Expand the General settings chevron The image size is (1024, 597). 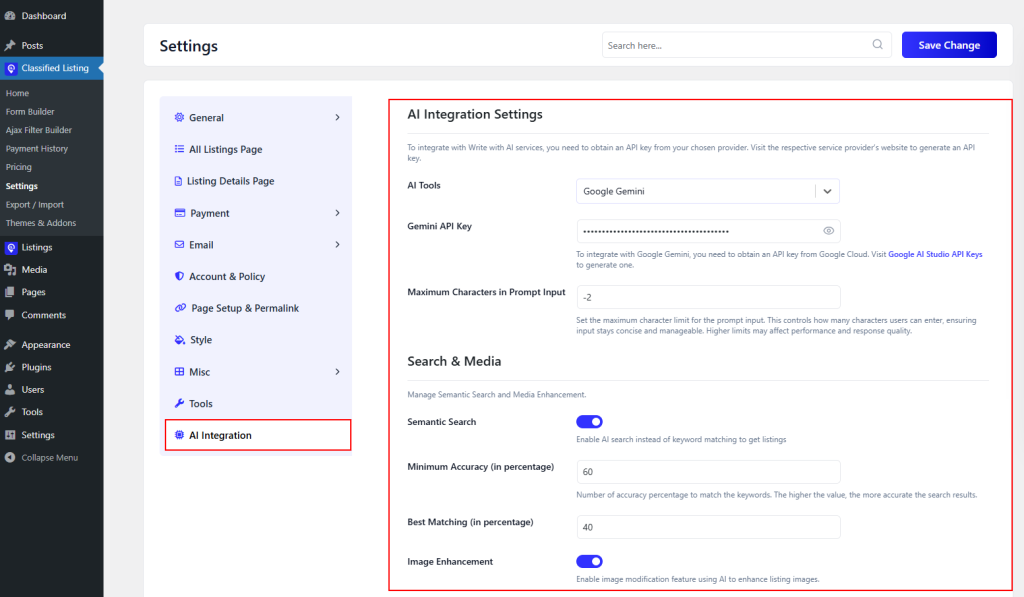(338, 118)
